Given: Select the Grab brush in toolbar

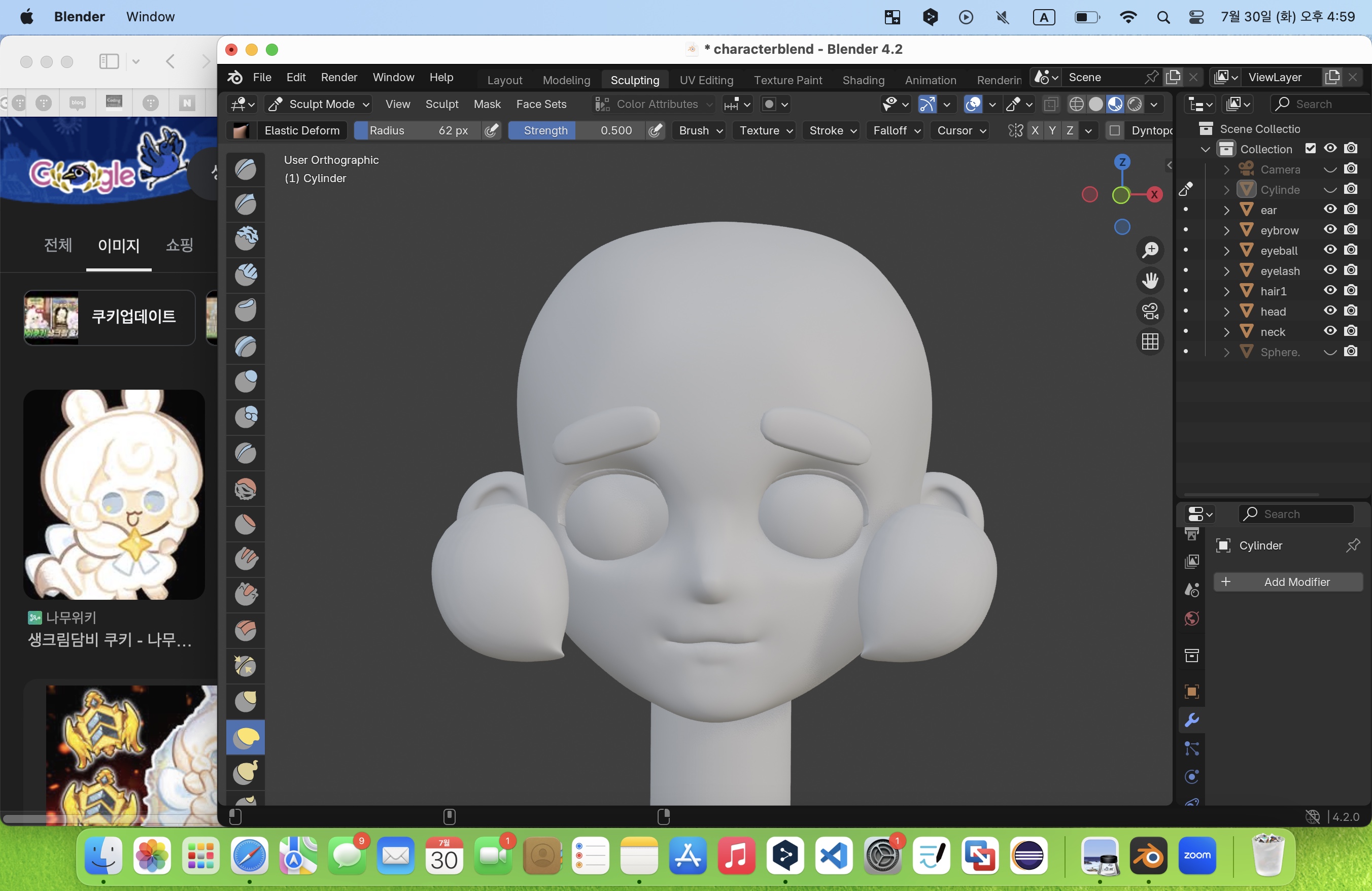Looking at the screenshot, I should pos(245,701).
